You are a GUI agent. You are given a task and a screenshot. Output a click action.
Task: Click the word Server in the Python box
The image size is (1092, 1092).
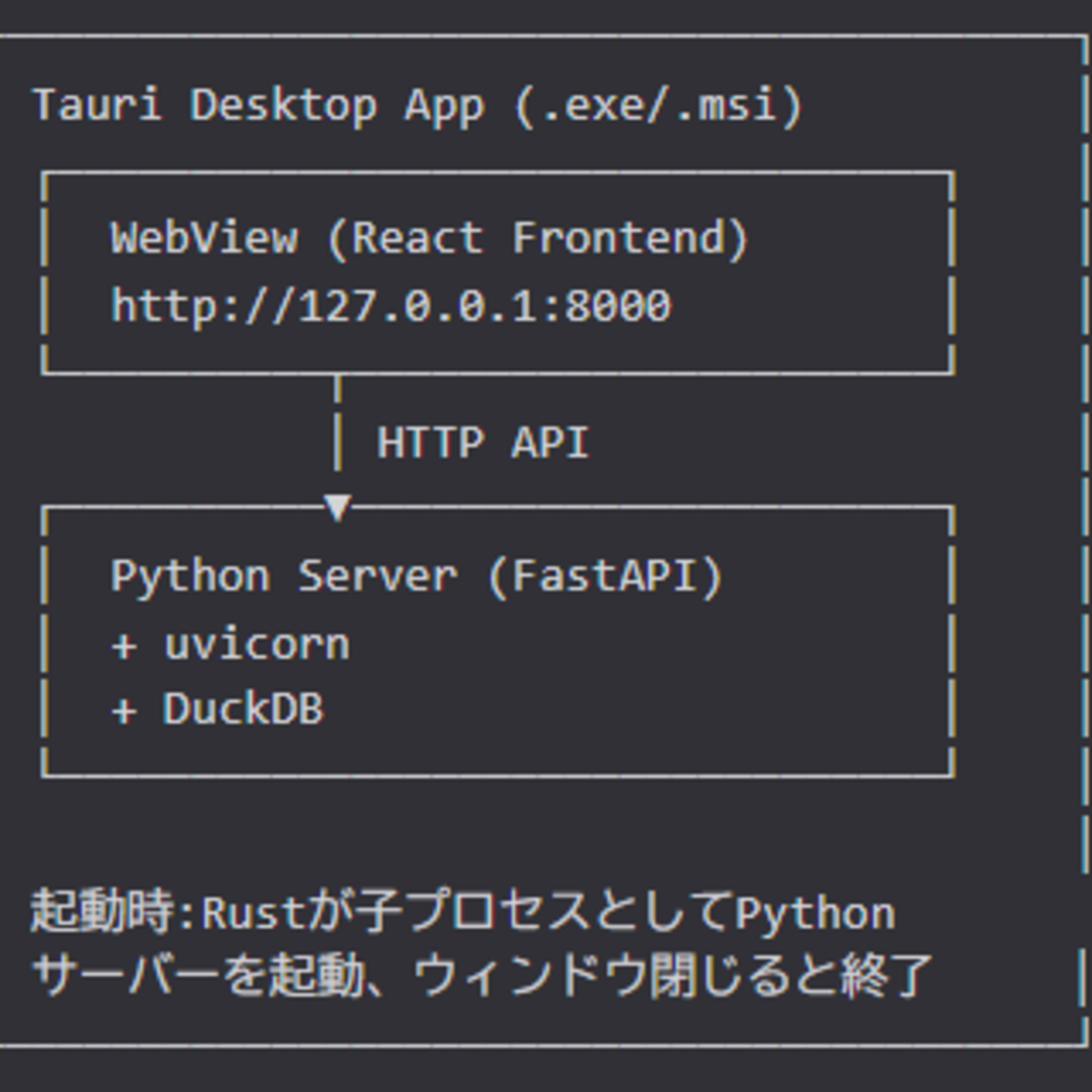377,576
